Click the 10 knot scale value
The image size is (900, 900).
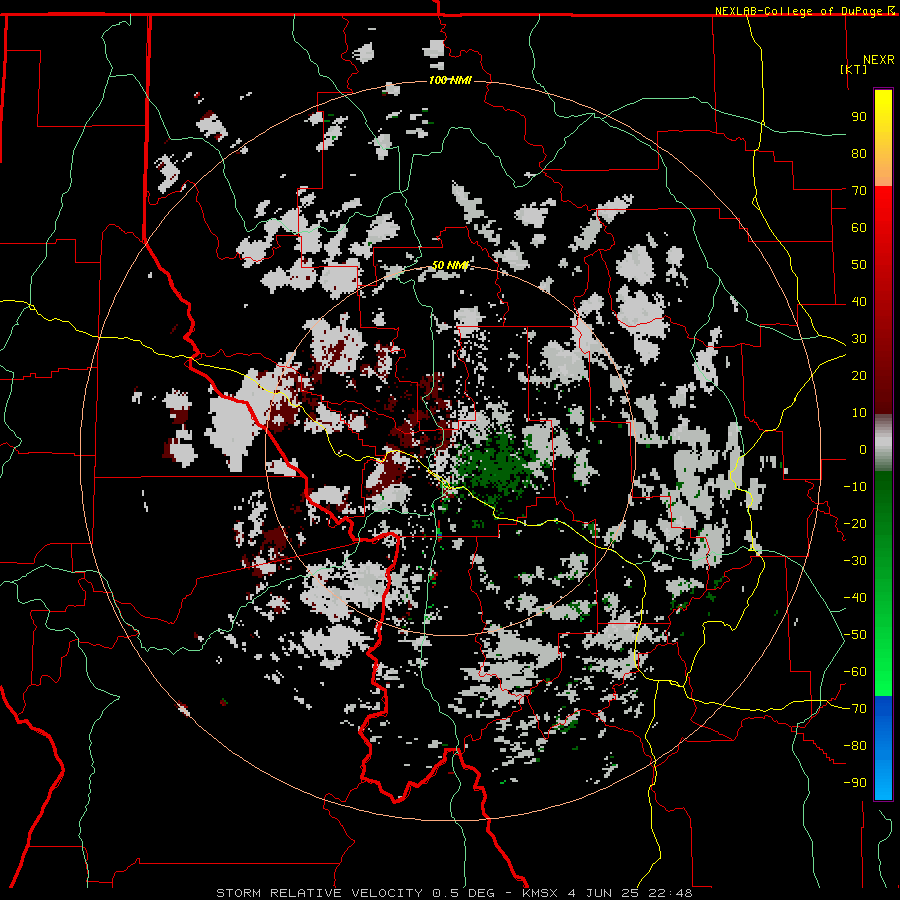(x=859, y=413)
